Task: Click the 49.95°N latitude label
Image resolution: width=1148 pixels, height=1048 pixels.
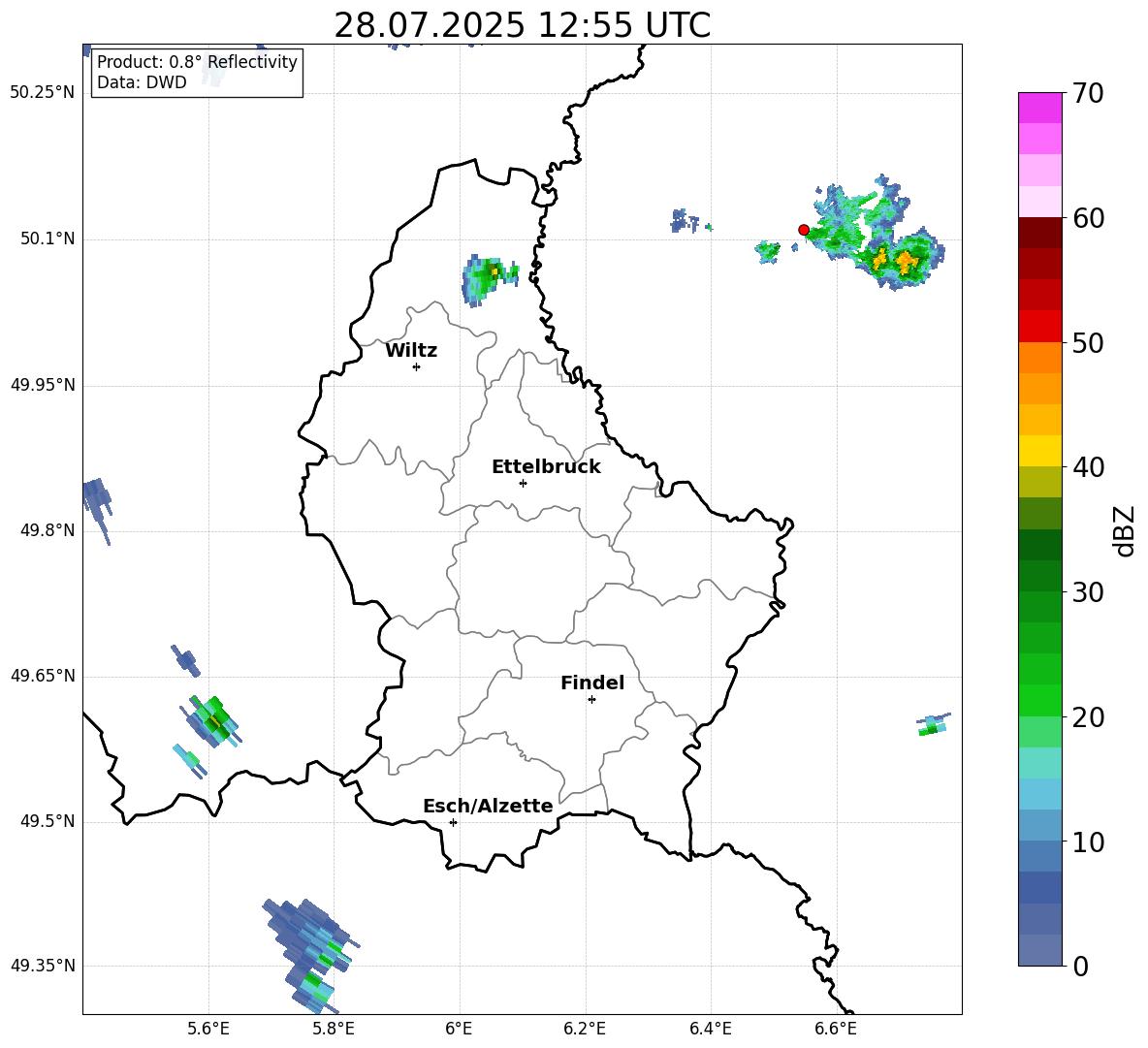Action: (x=43, y=385)
